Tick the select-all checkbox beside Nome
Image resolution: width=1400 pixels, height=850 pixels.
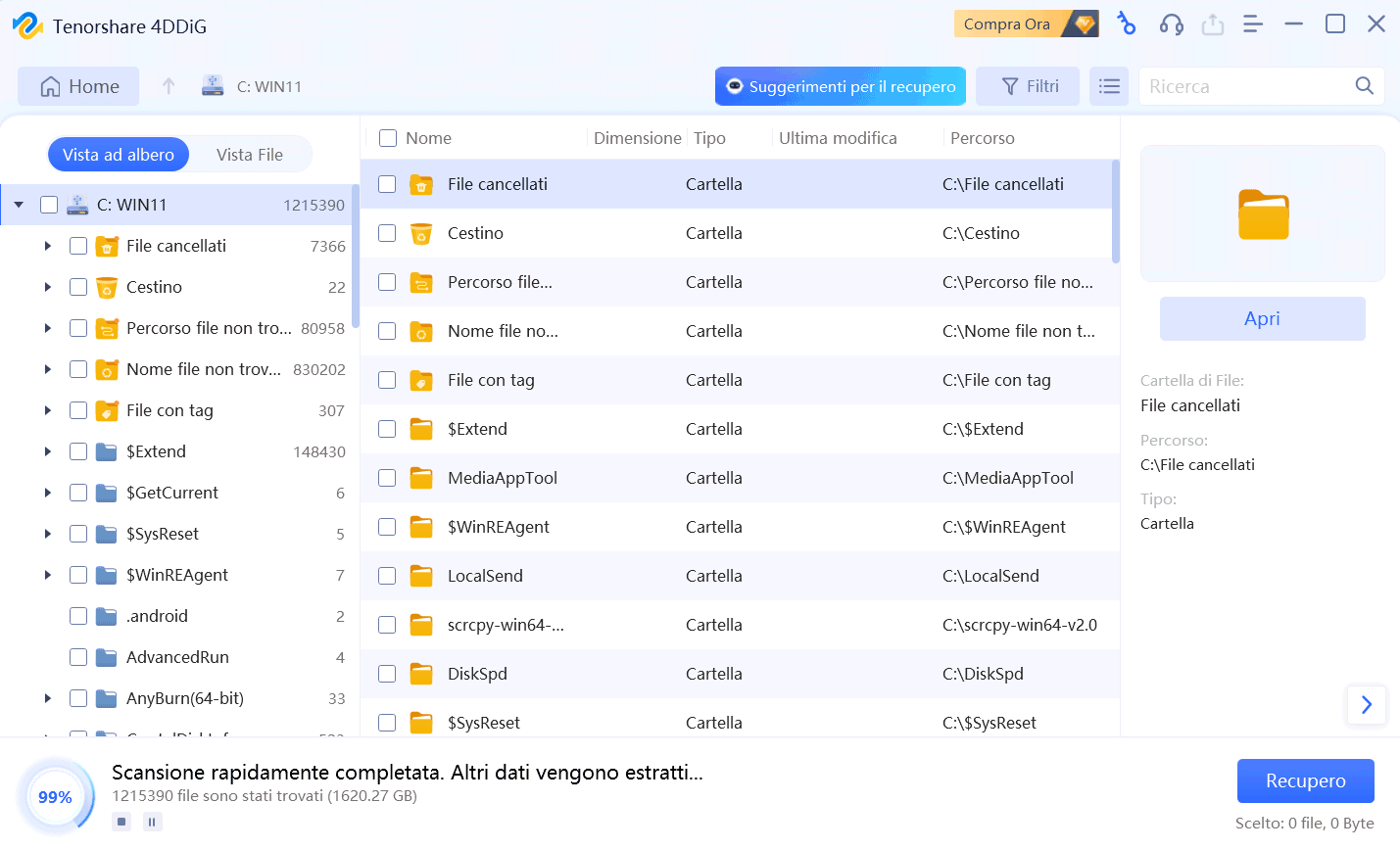tap(388, 138)
